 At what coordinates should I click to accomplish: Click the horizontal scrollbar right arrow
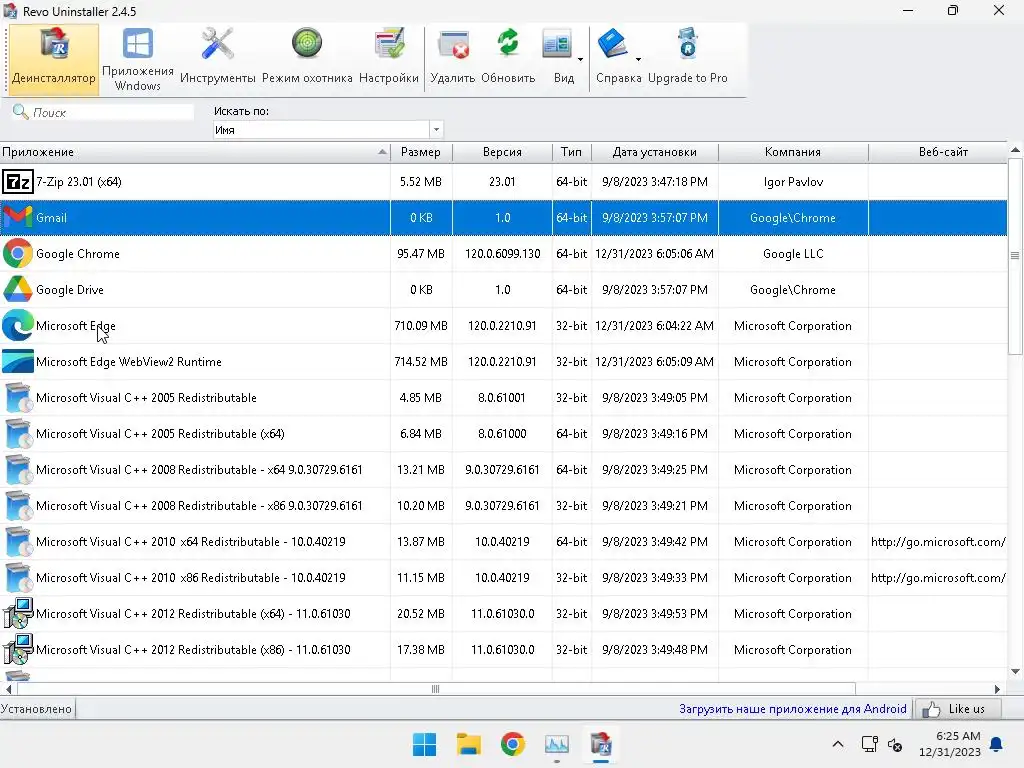click(x=997, y=689)
